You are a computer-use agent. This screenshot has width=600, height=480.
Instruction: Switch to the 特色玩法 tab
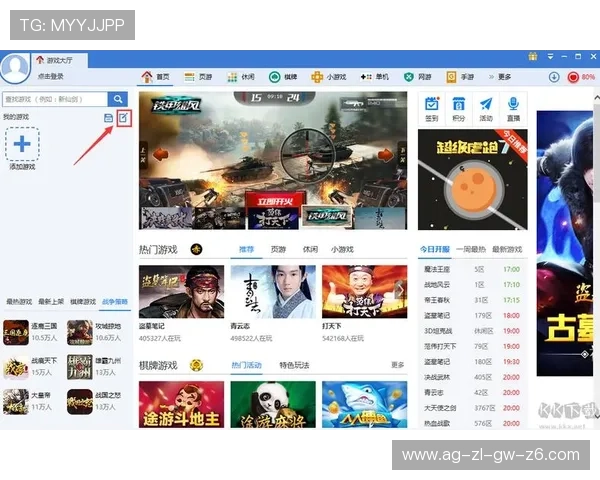point(294,365)
